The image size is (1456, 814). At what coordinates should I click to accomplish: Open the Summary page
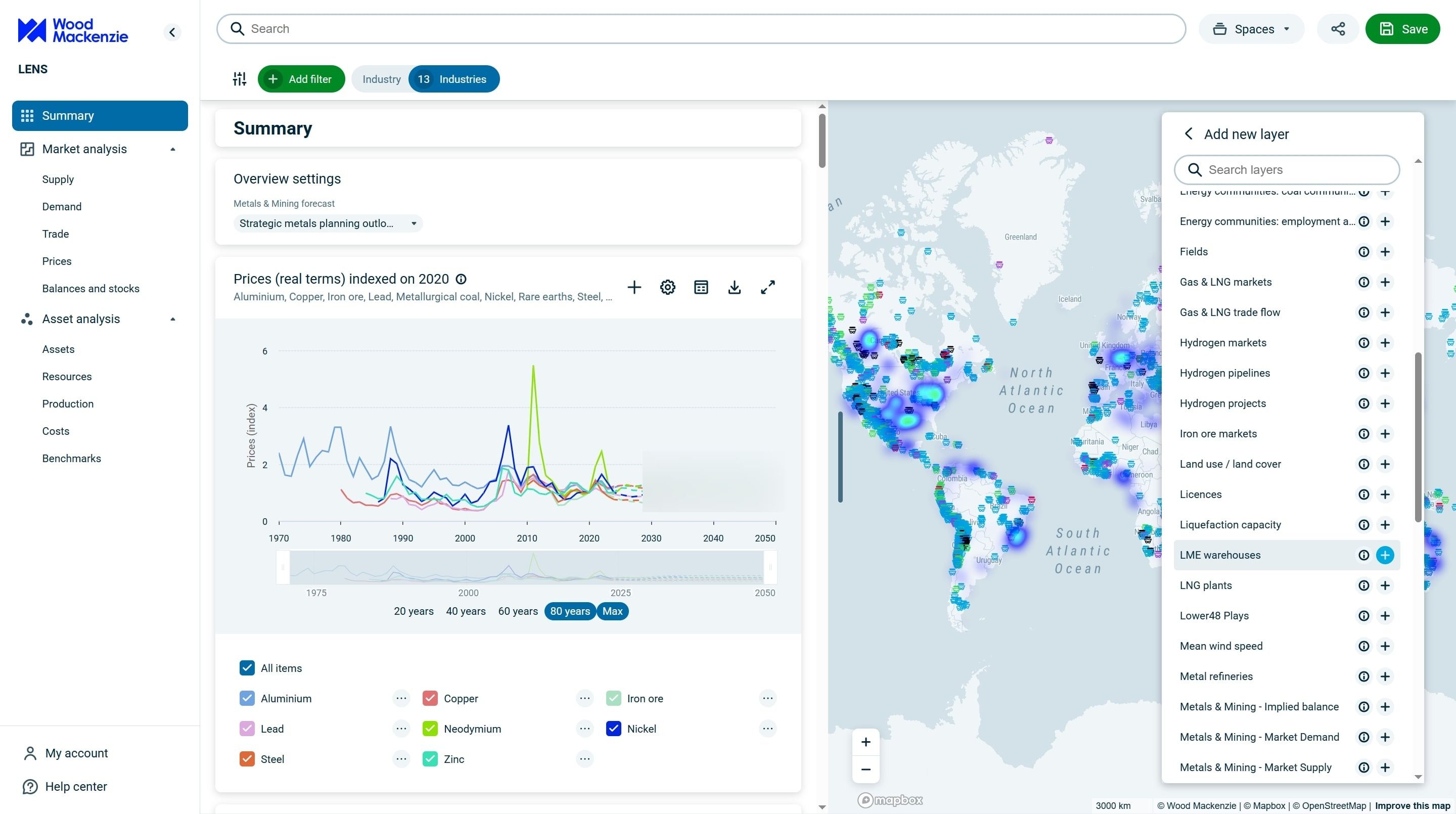coord(100,116)
